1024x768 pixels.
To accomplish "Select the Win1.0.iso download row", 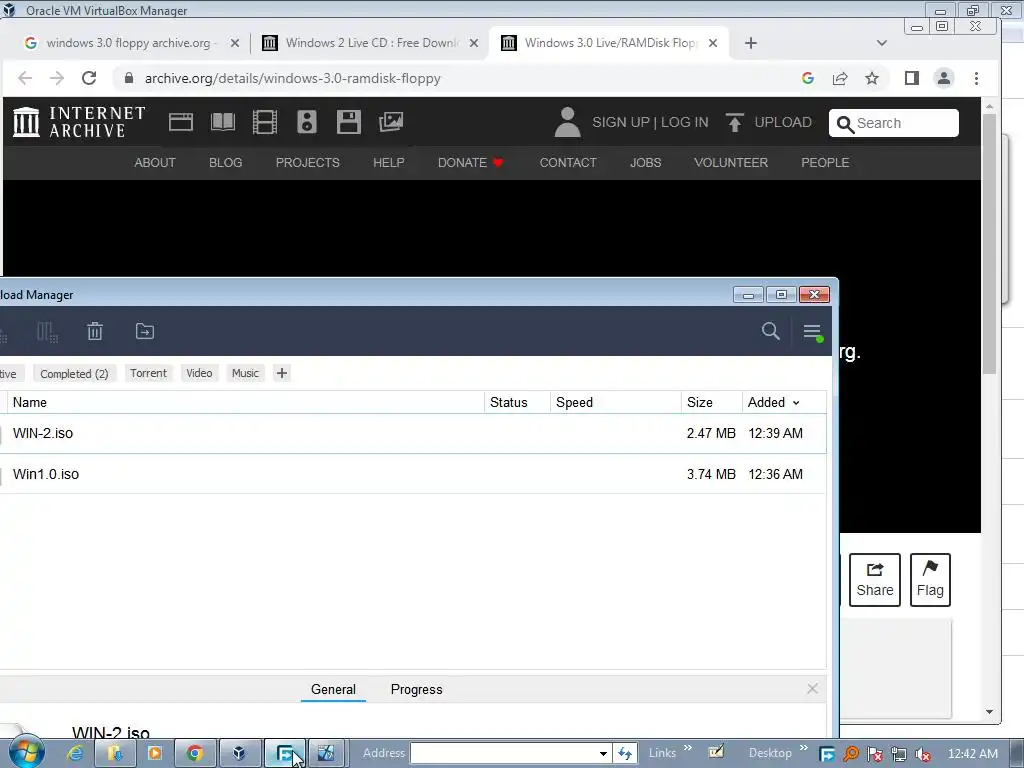I will (413, 474).
